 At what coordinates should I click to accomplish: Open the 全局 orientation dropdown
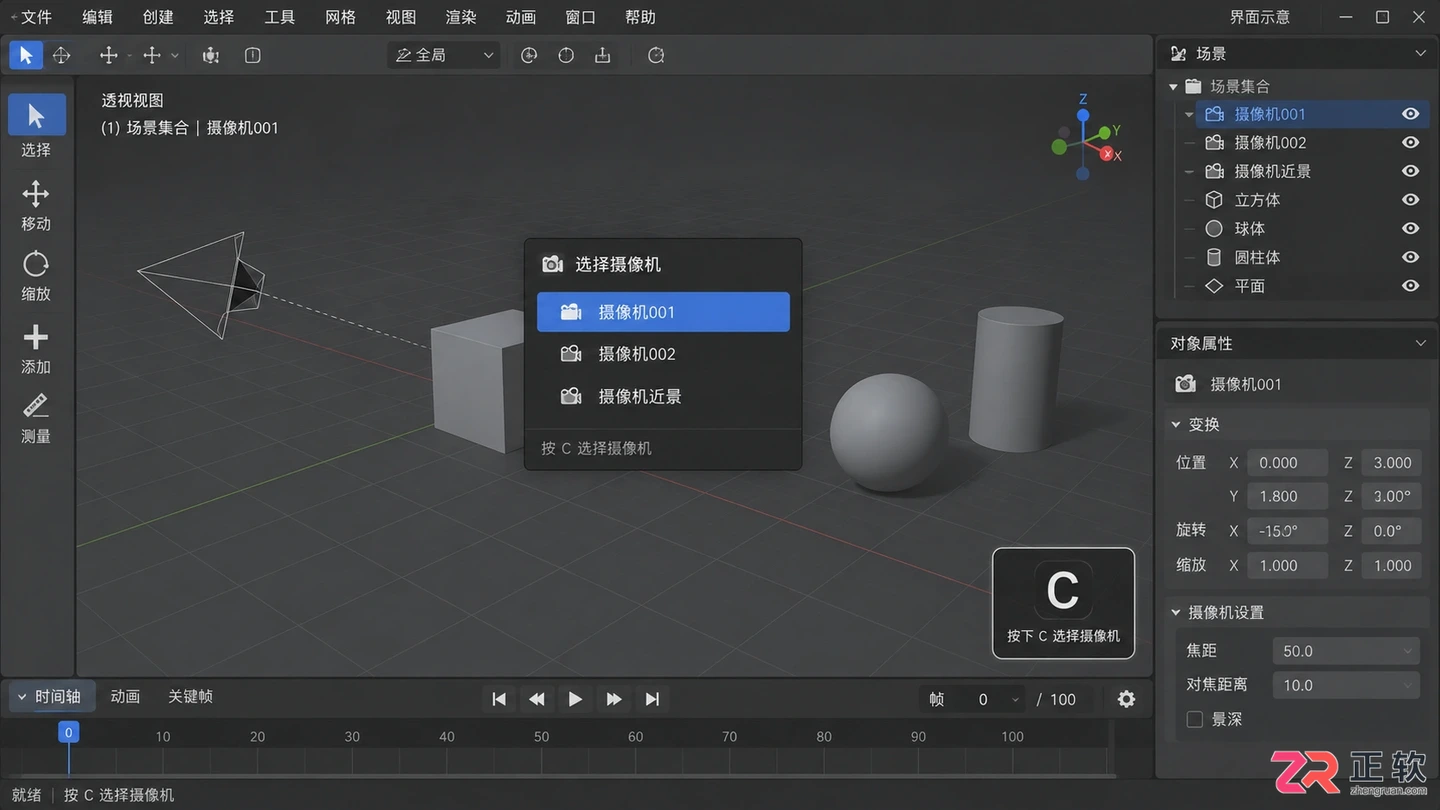(x=443, y=55)
